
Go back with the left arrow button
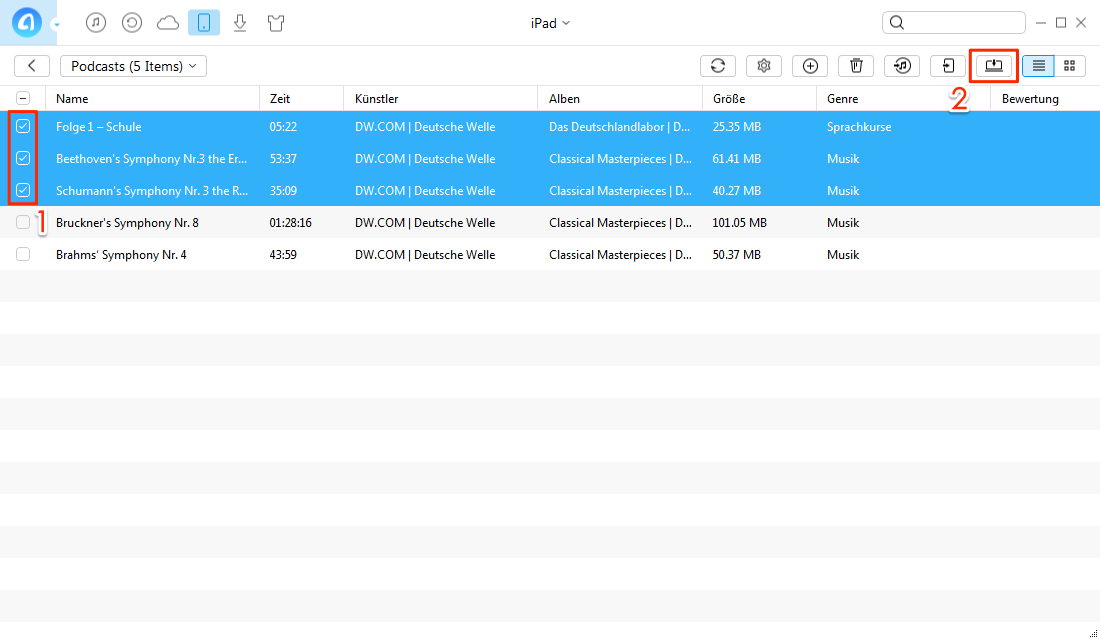click(32, 66)
